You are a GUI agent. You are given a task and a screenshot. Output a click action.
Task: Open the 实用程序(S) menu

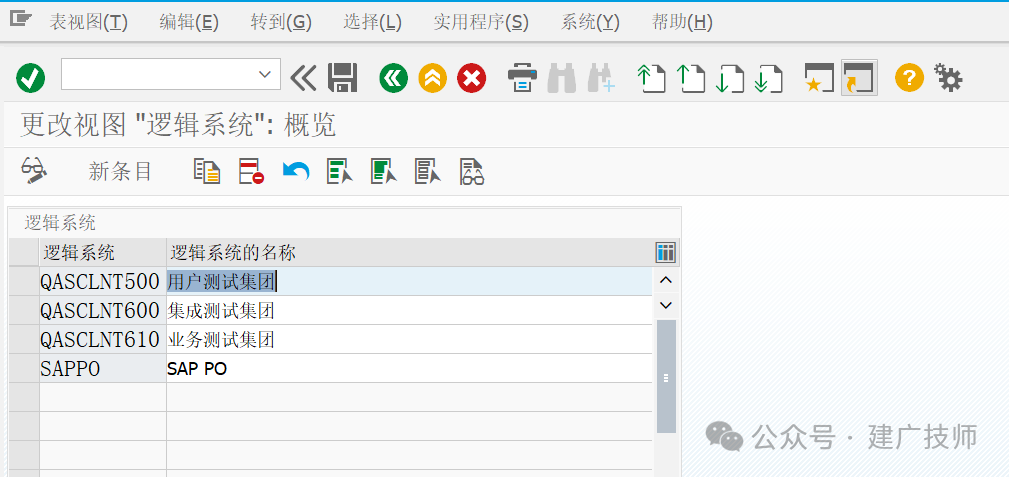click(x=481, y=23)
